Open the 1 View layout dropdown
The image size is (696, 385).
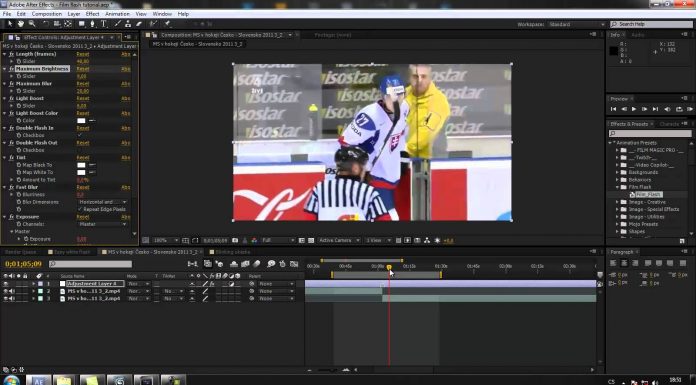tap(379, 240)
